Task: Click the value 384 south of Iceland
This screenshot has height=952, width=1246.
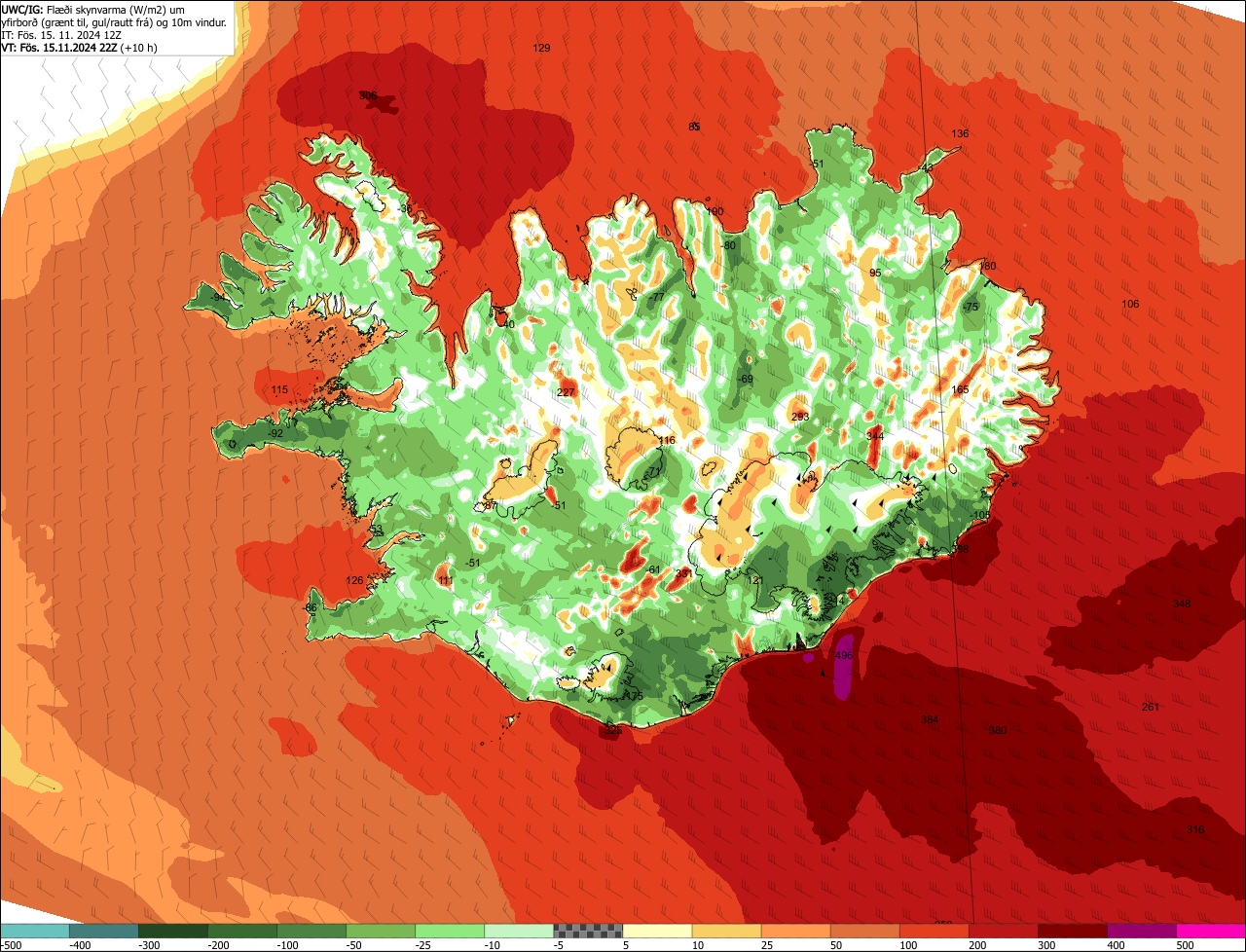Action: pos(930,720)
